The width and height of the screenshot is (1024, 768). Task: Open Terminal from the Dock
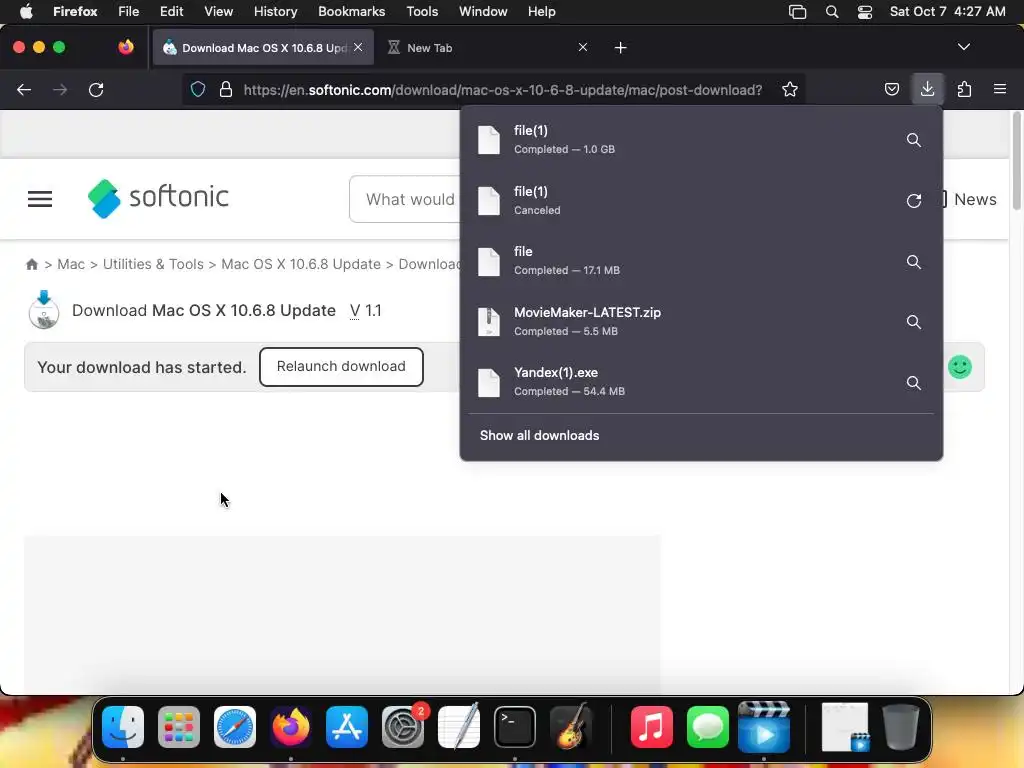click(x=515, y=727)
